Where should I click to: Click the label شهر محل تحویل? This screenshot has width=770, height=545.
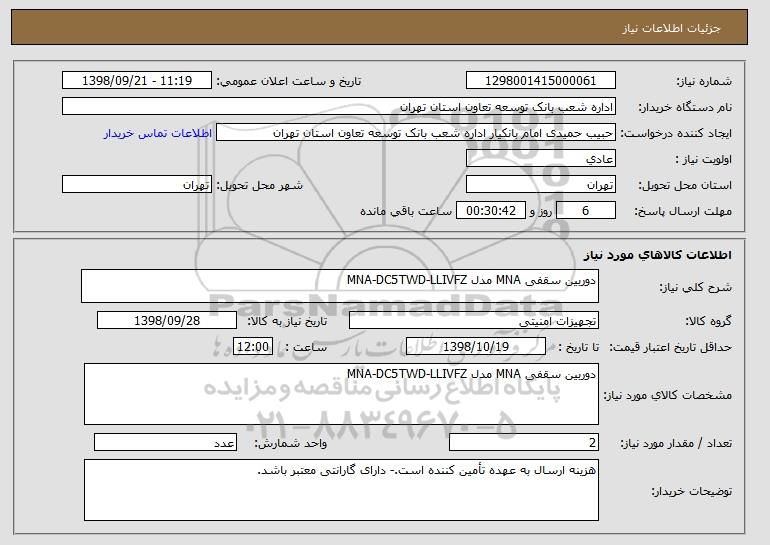(260, 185)
